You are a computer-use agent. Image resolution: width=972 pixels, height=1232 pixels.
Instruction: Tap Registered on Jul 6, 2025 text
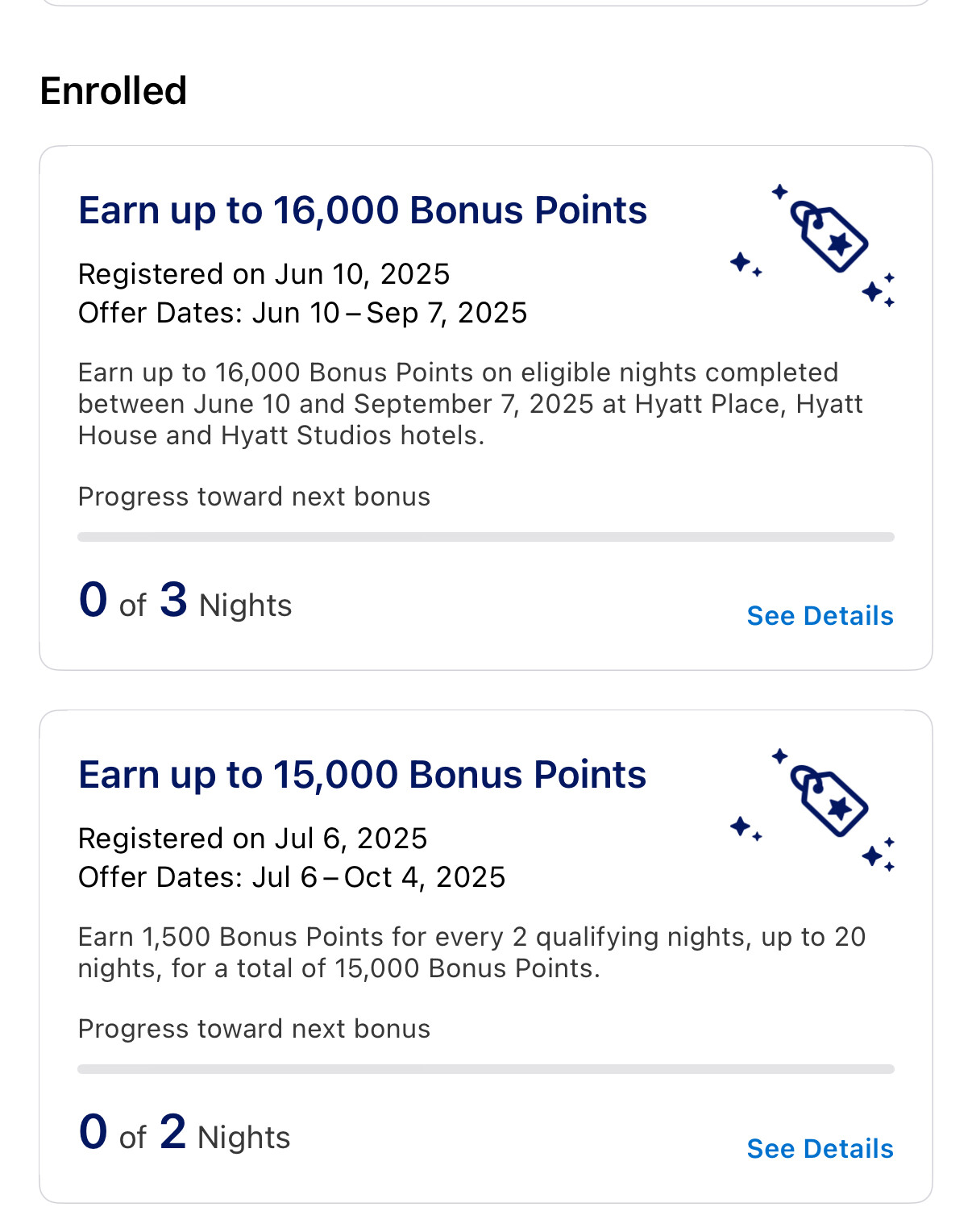(252, 839)
